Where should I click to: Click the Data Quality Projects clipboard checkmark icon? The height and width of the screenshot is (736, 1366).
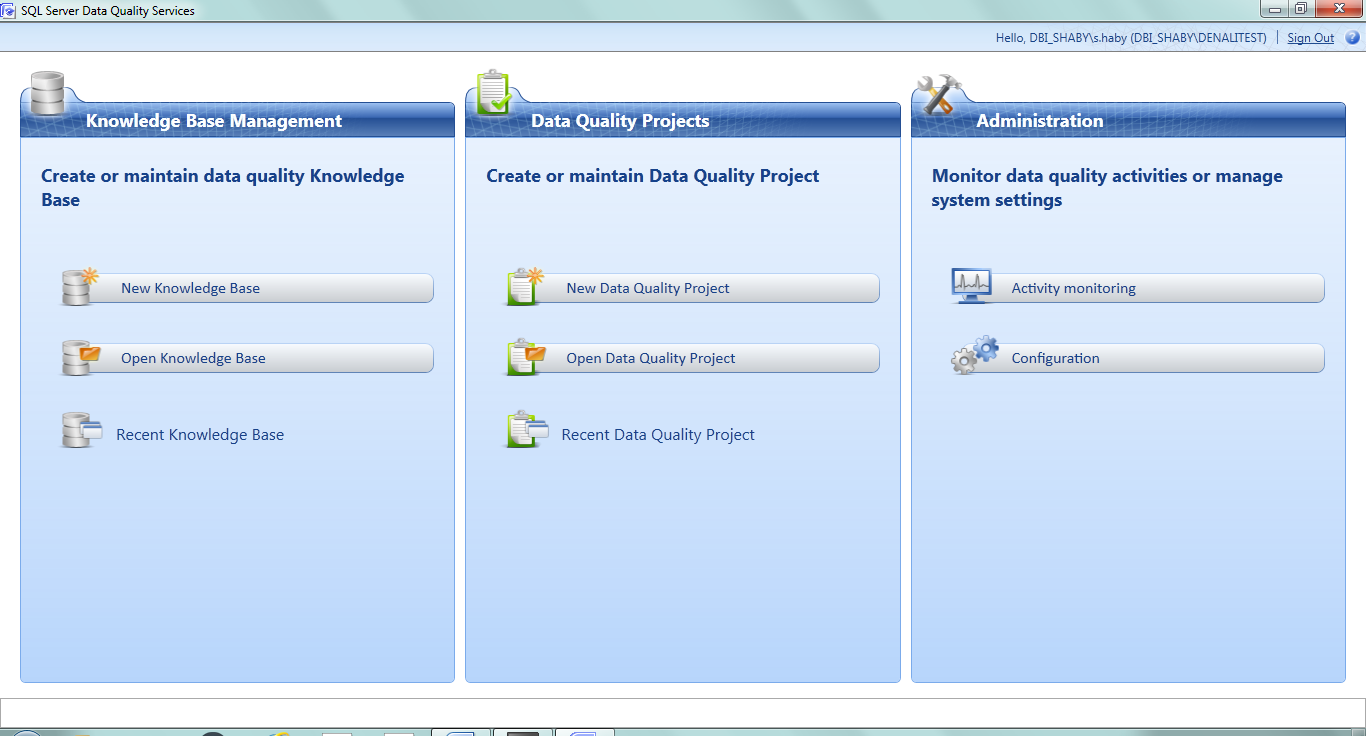click(x=494, y=92)
